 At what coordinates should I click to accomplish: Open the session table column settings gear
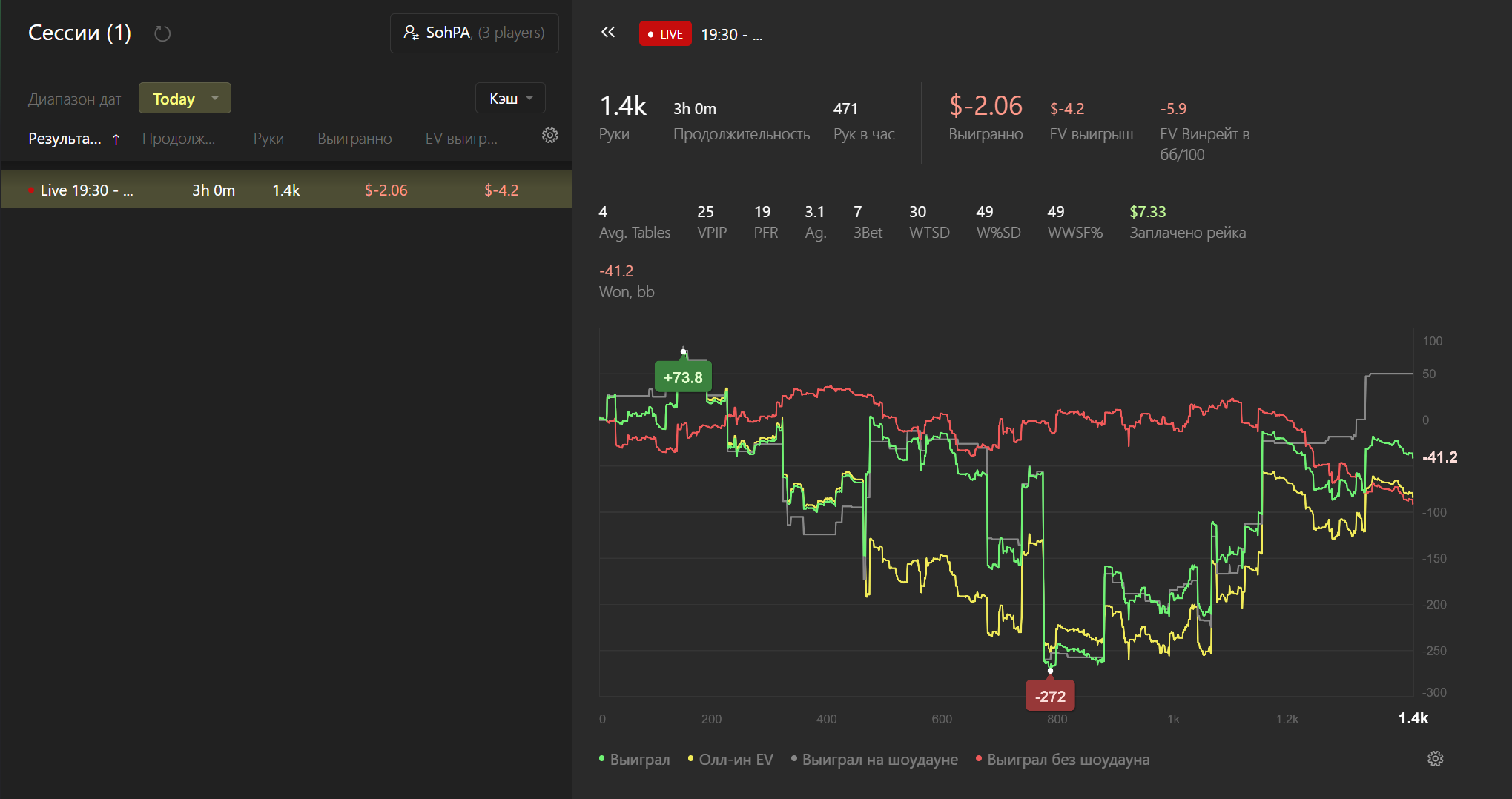point(549,136)
